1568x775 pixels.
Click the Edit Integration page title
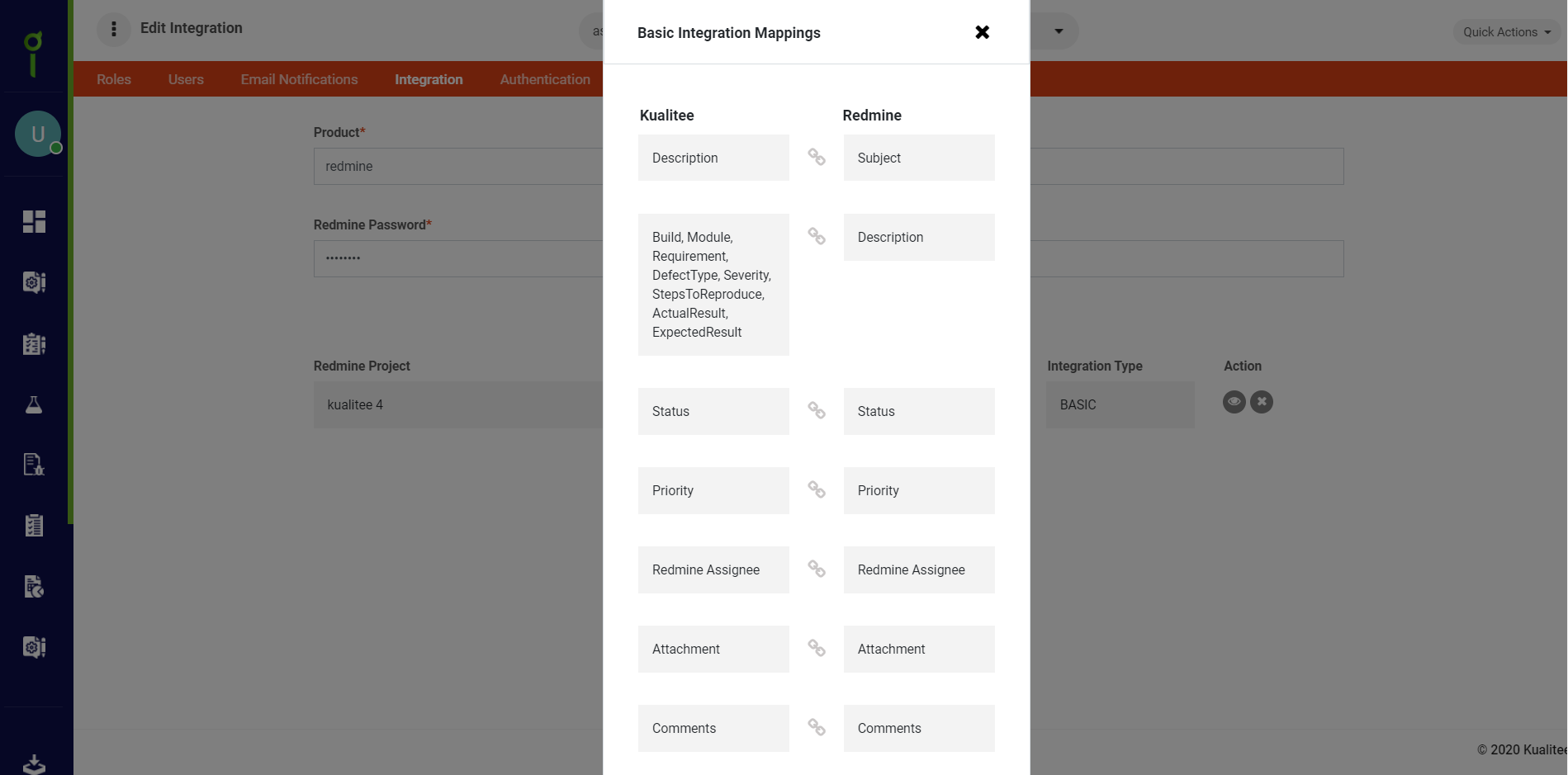tap(192, 28)
